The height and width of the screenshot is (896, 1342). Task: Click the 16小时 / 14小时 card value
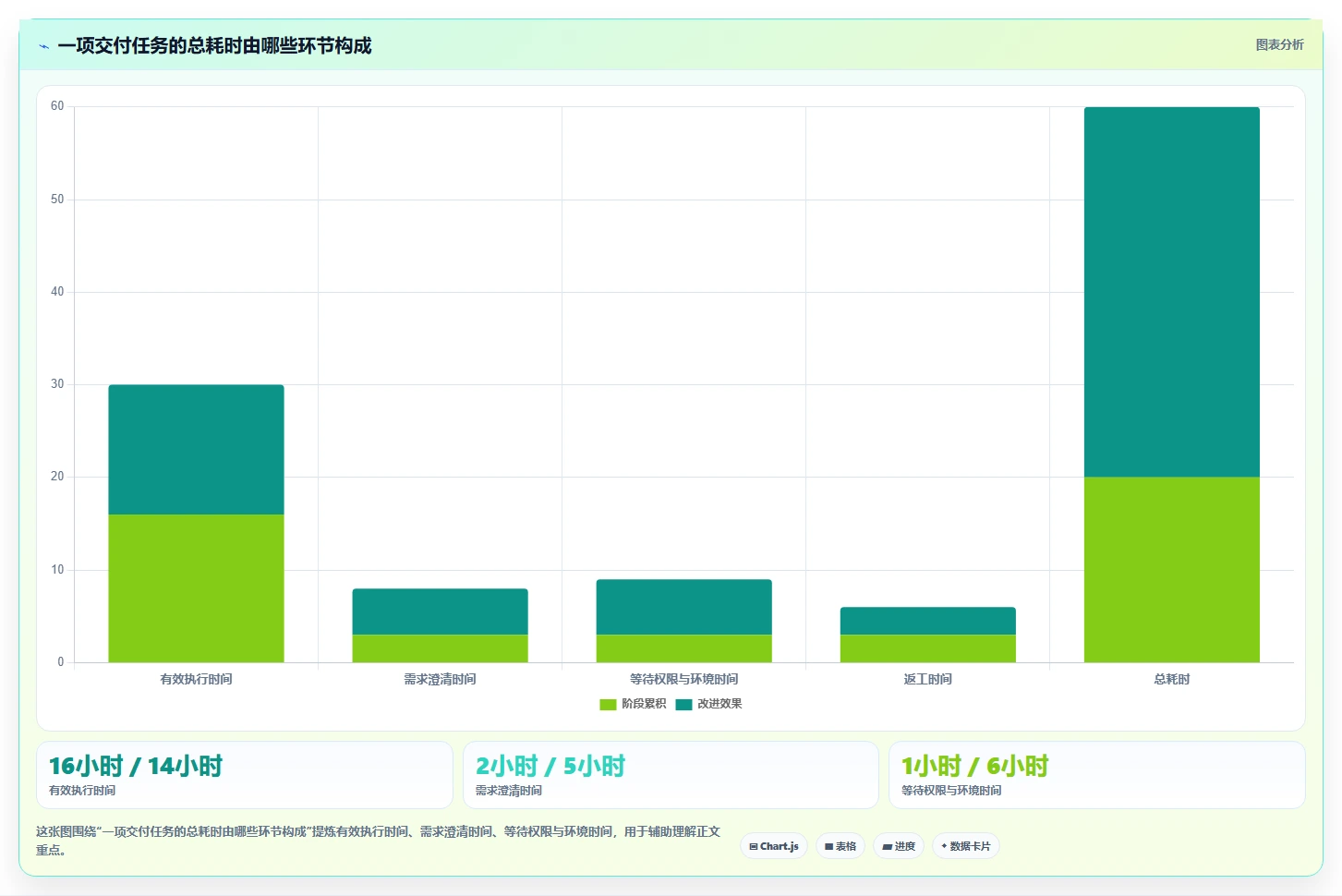136,767
